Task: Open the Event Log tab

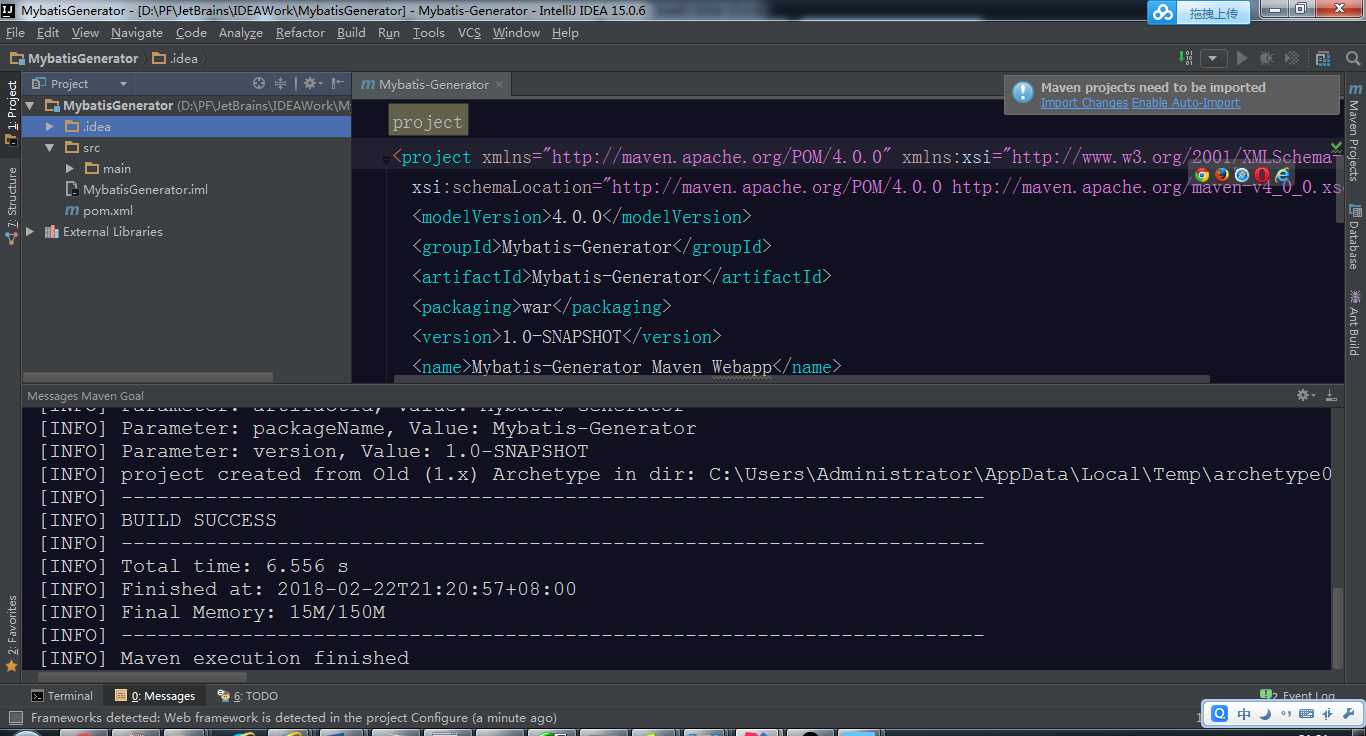Action: 1298,695
